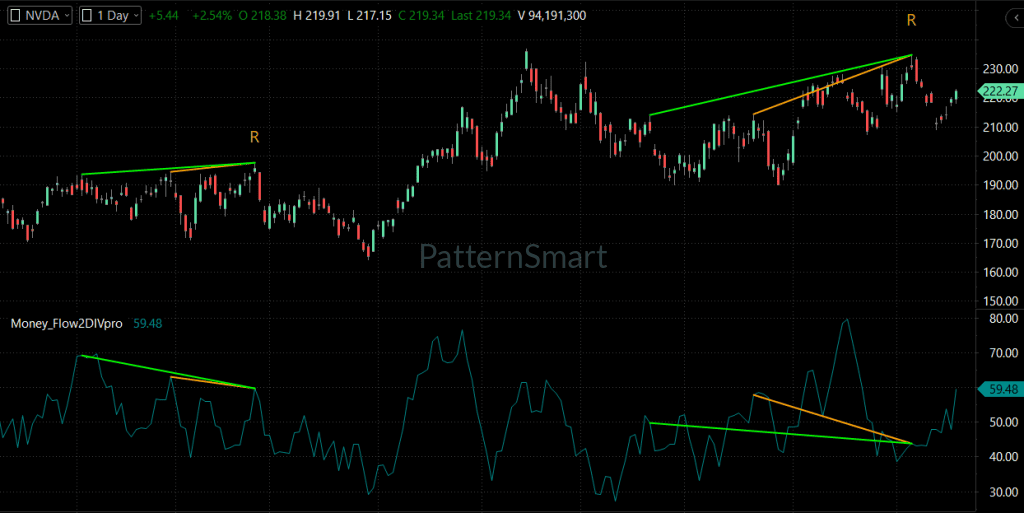Click the 30.00 indicator axis label
This screenshot has width=1024, height=513.
pos(1003,492)
